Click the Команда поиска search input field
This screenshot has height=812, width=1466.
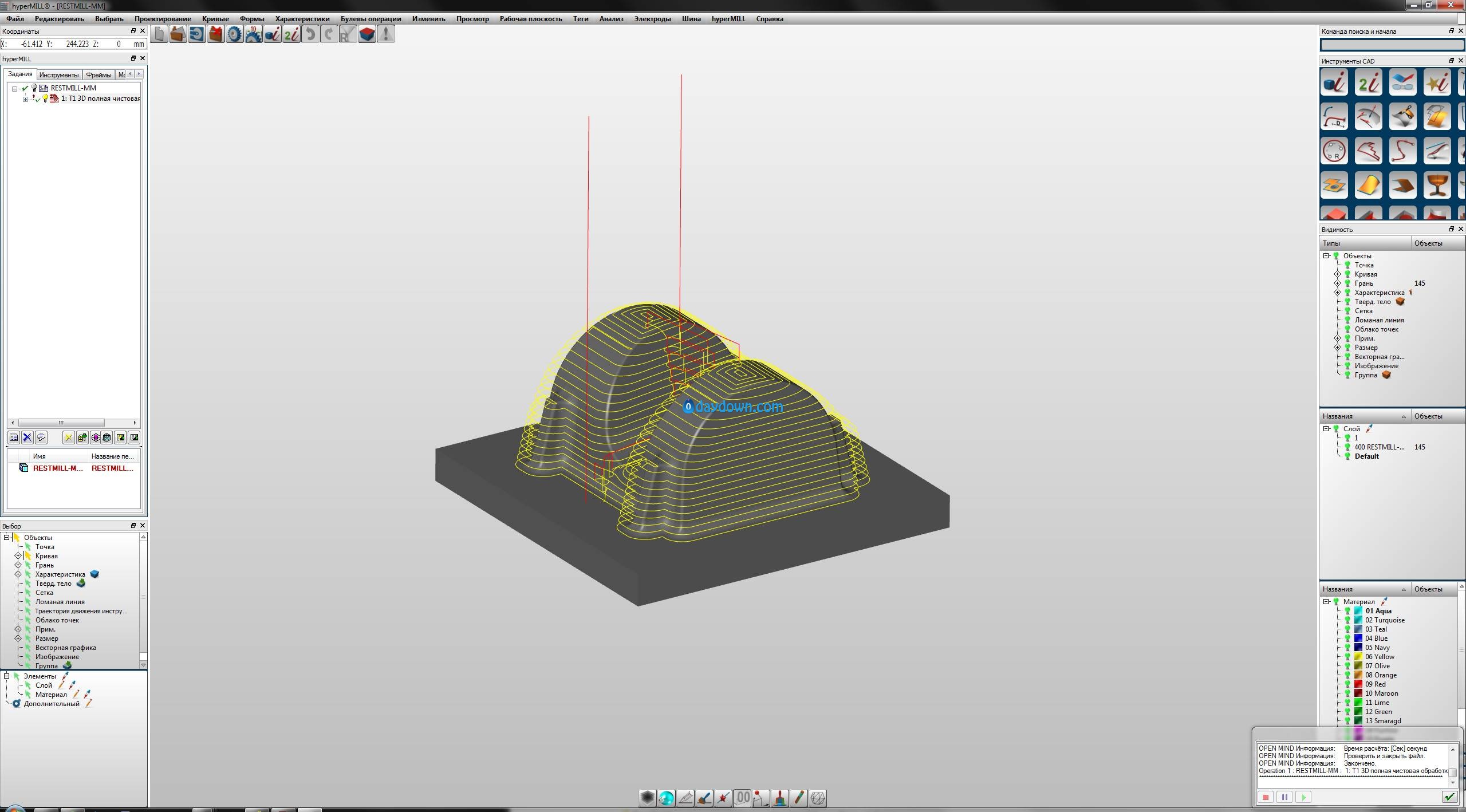coord(1392,45)
